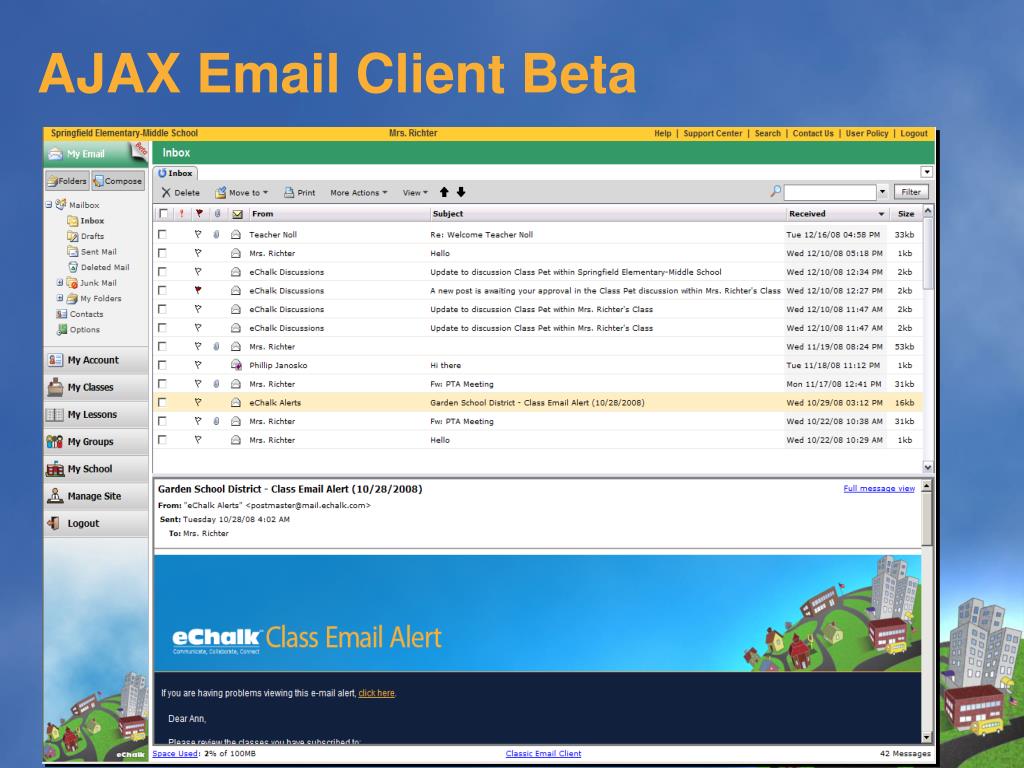Viewport: 1024px width, 768px height.
Task: Click the attachment icon on Teacher Noll row
Action: [216, 234]
